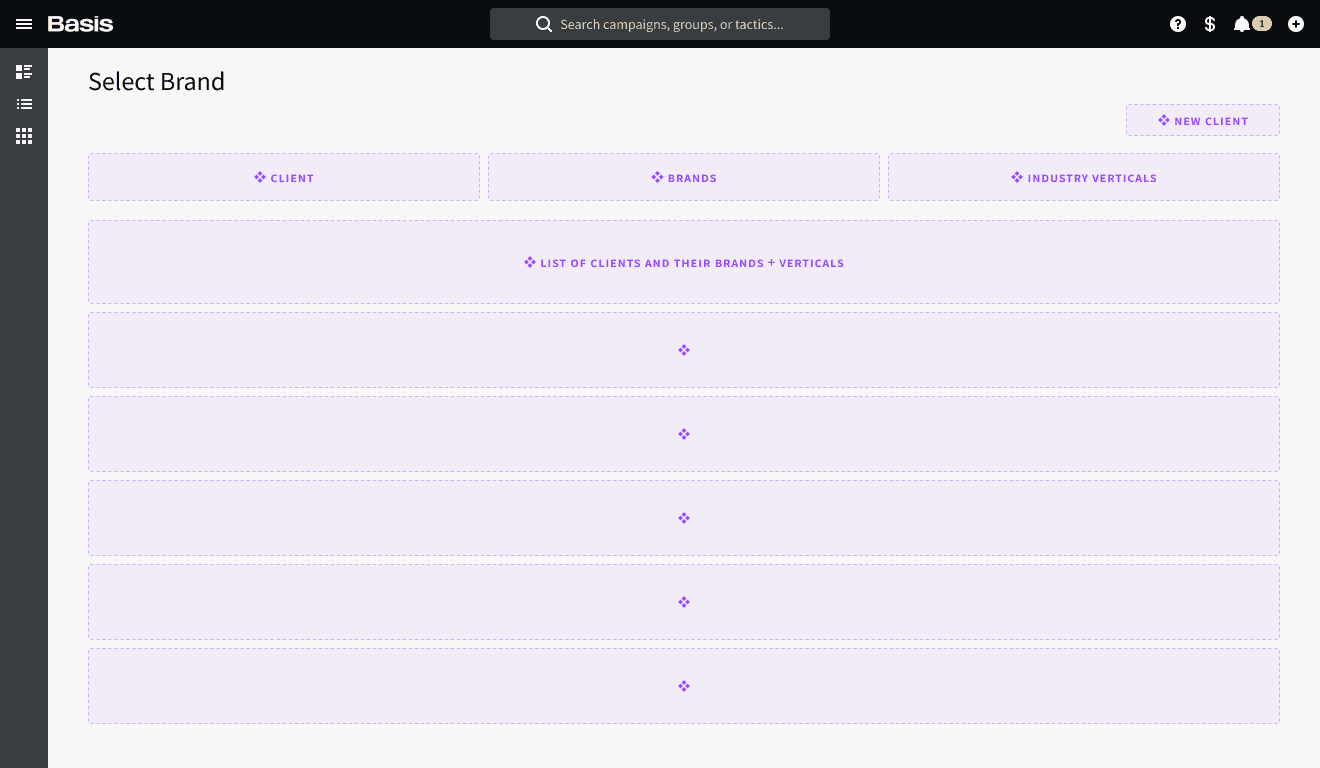Open the grid apps icon in sidebar
1320x768 pixels.
point(24,136)
